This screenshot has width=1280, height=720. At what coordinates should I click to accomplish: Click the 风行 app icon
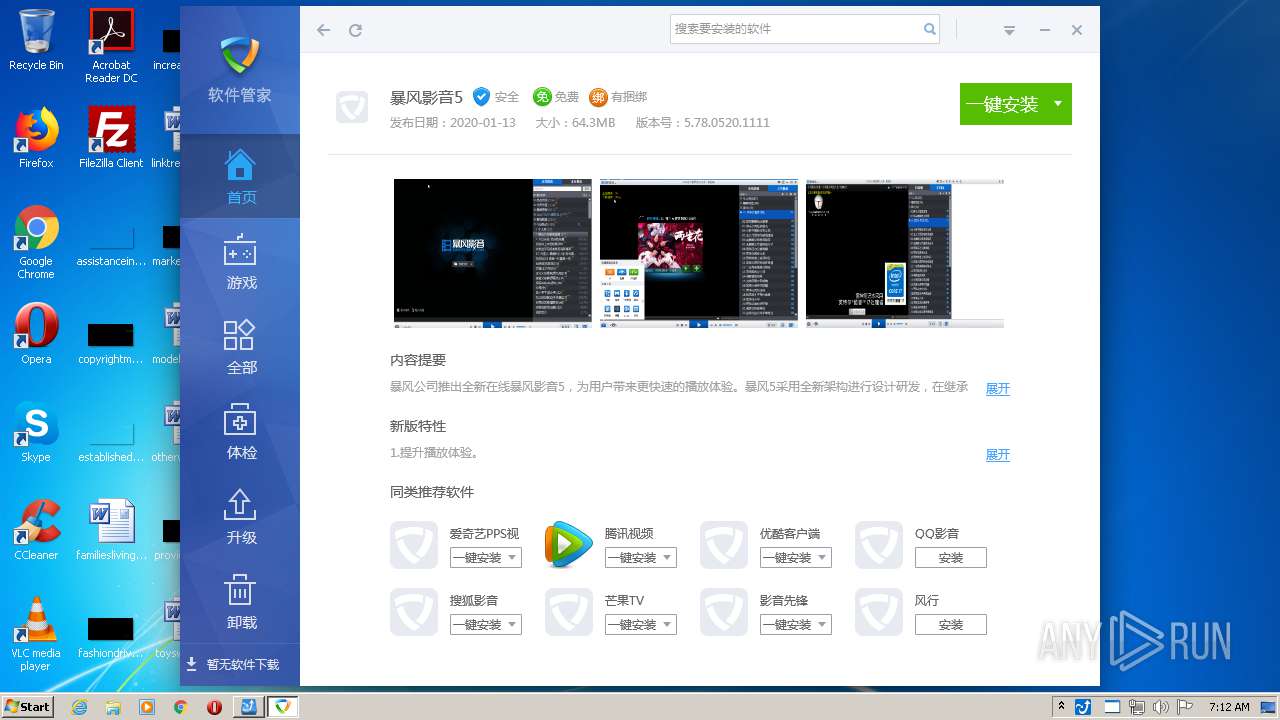click(x=879, y=612)
